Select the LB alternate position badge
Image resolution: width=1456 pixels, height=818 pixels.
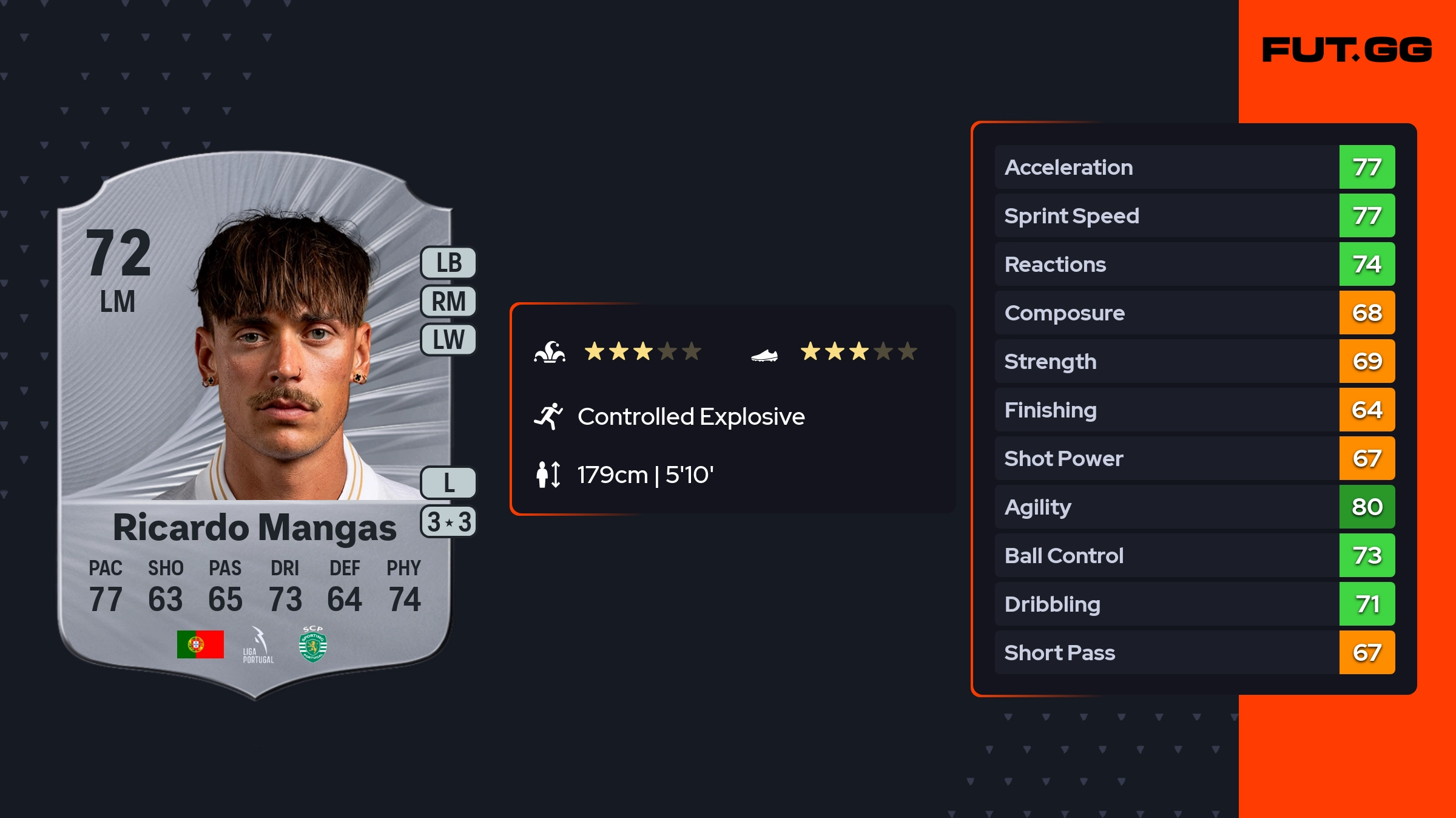point(449,263)
